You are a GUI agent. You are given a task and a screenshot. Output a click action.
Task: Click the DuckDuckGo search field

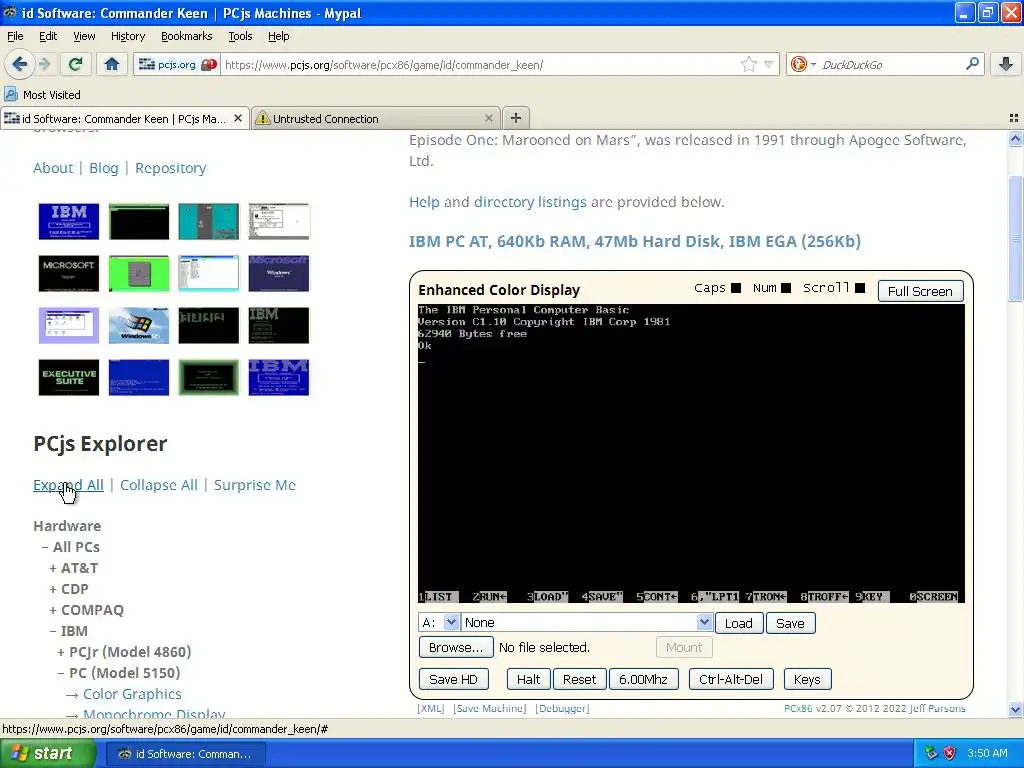tap(891, 65)
